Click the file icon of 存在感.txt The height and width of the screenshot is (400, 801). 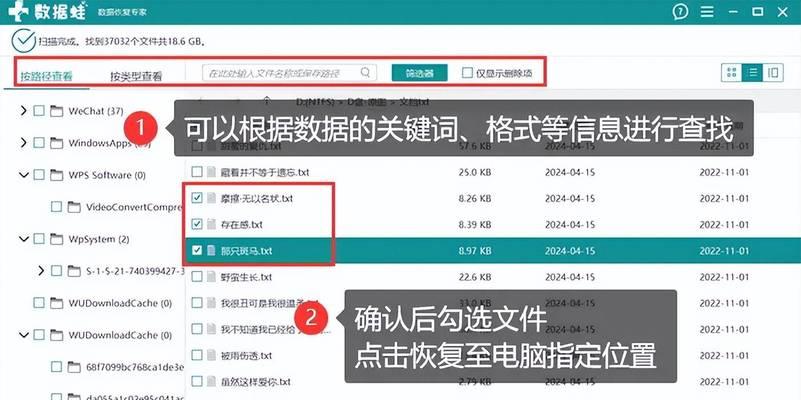click(x=211, y=224)
